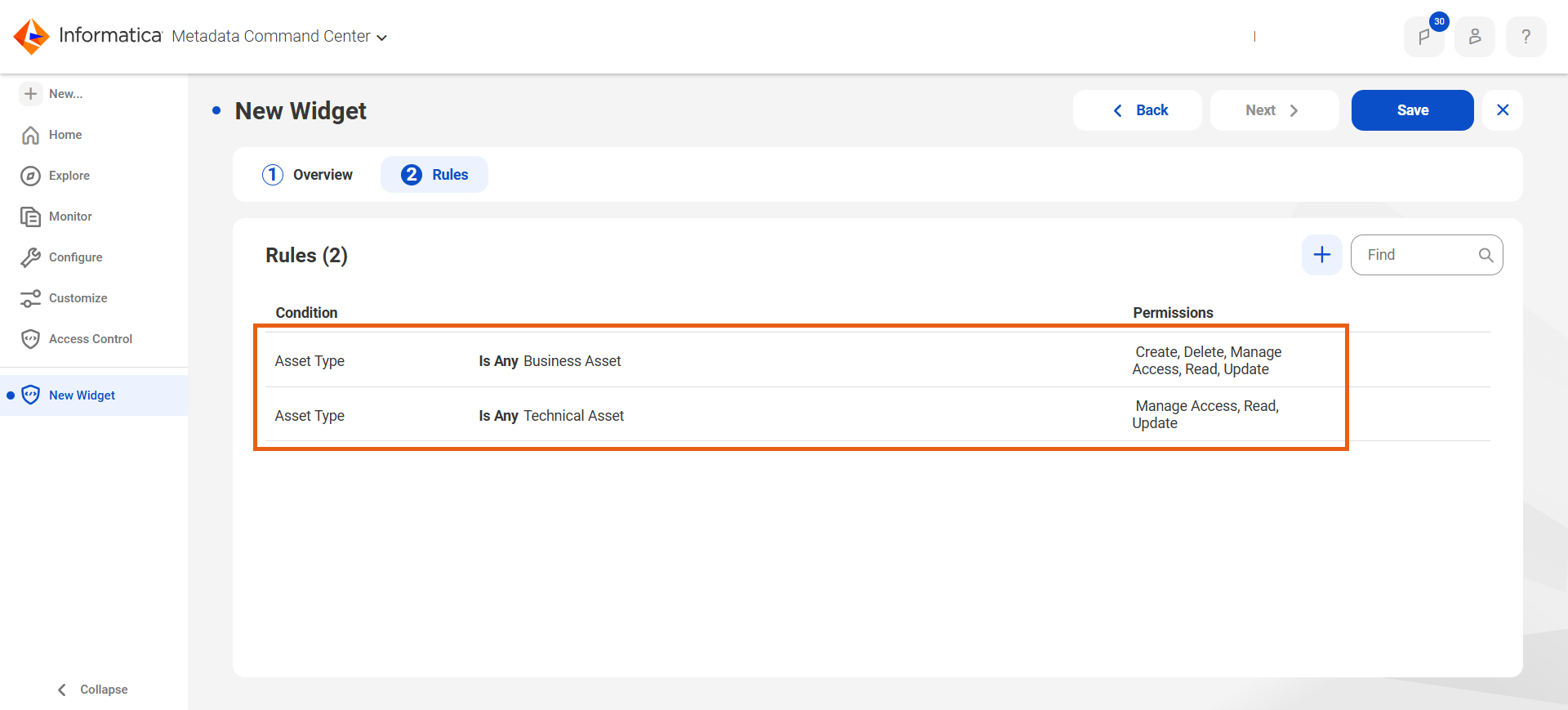Open the Metadata Command Center dropdown

(279, 37)
